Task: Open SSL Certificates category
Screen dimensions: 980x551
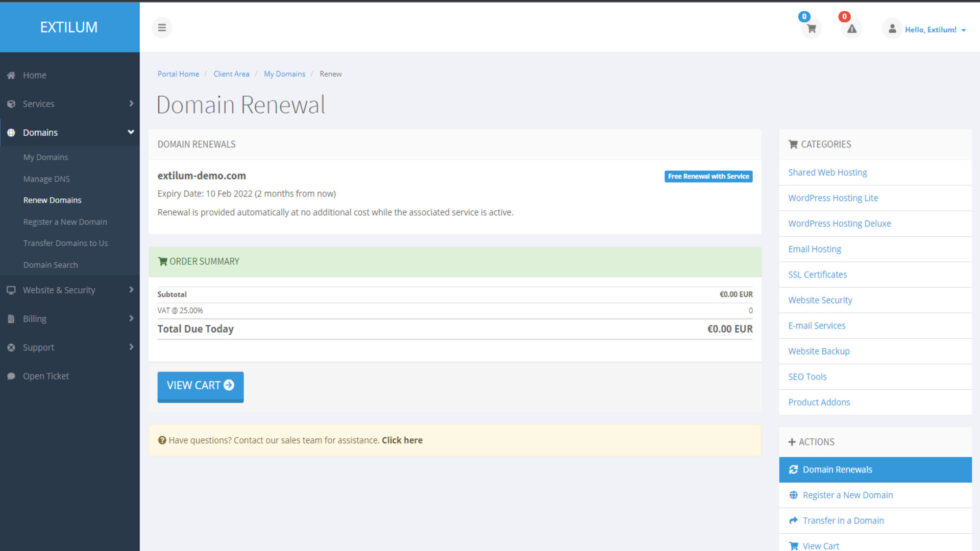Action: 818,274
